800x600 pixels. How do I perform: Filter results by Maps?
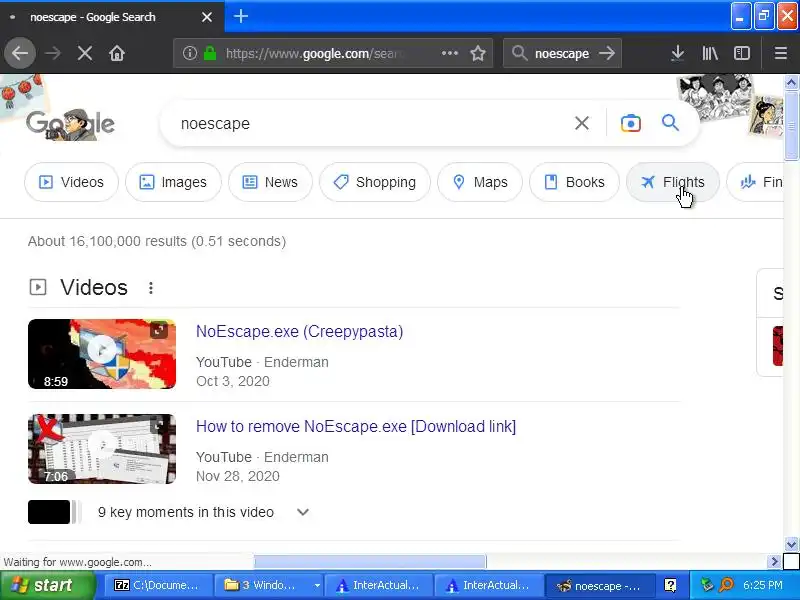point(480,182)
